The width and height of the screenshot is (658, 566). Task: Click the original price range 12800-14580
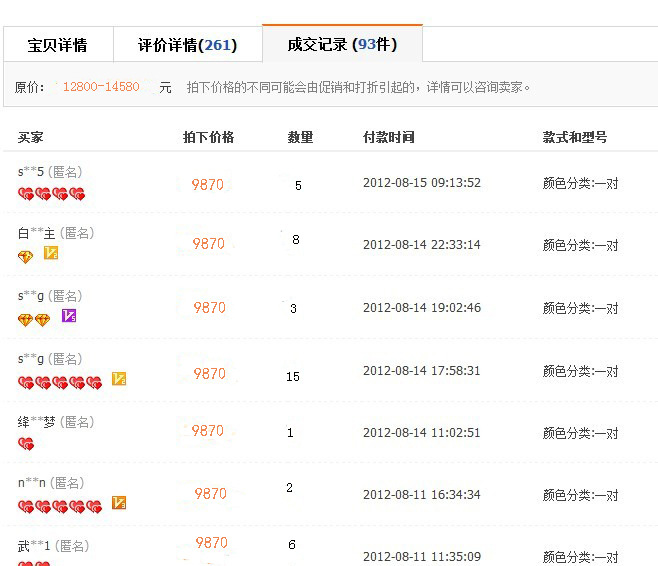pos(101,87)
